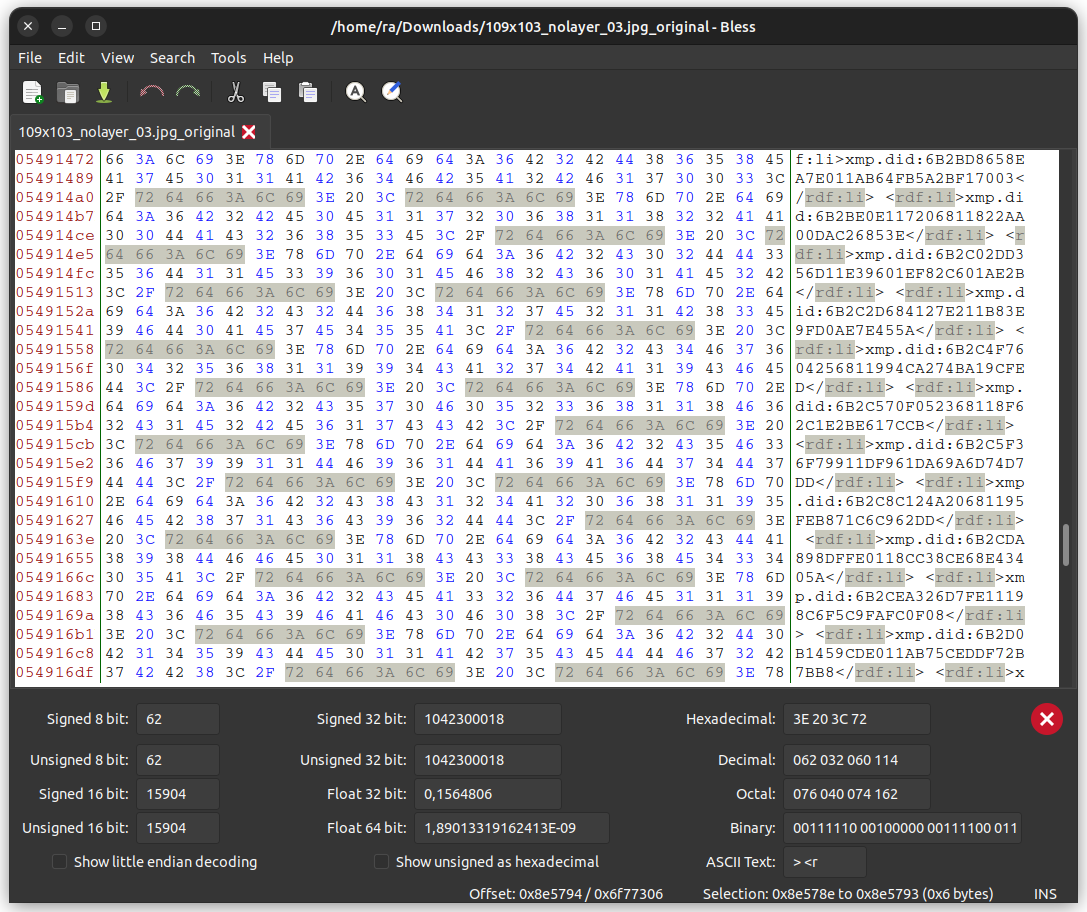Viewport: 1087px width, 912px height.
Task: Click offset address 05491558
Action: point(55,349)
